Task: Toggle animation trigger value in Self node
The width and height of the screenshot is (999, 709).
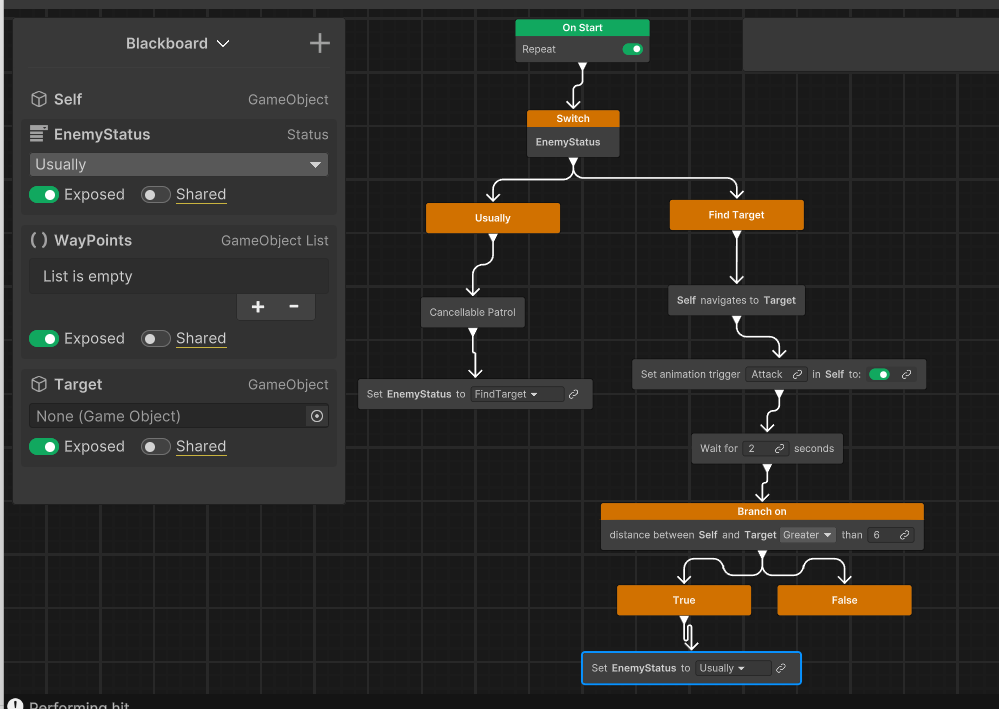Action: pos(879,374)
